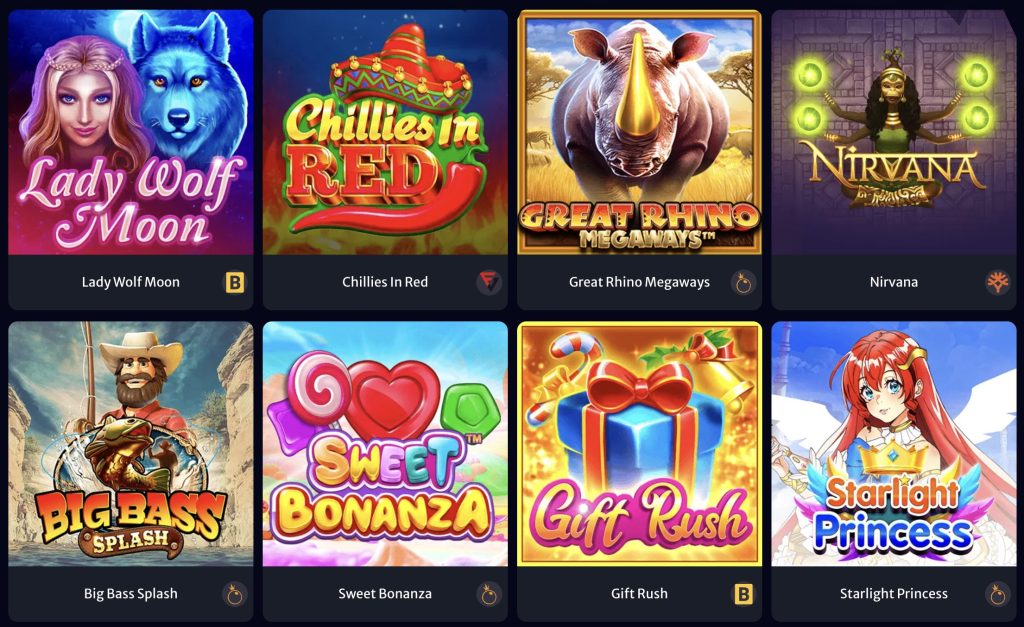Click the Pragmatic Play icon beside Great Rhino Megaways
Viewport: 1024px width, 627px height.
click(743, 282)
